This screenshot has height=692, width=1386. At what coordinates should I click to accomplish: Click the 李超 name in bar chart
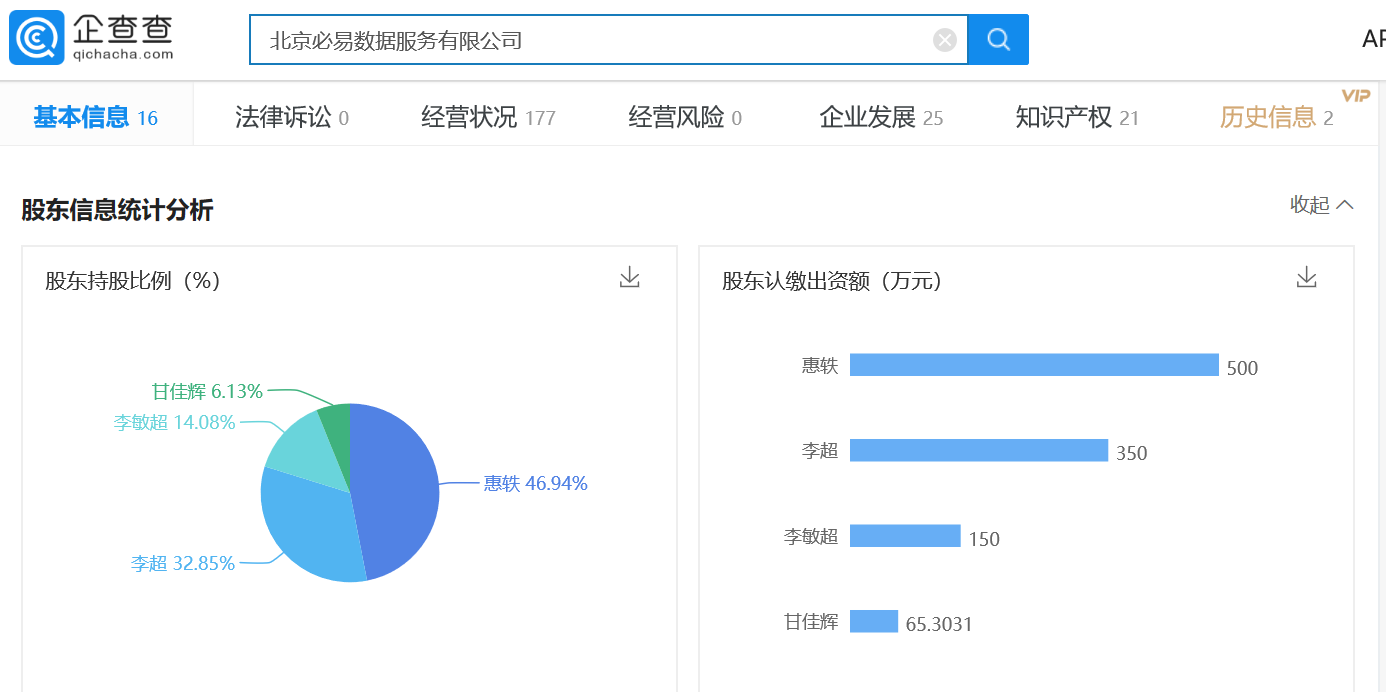point(820,451)
